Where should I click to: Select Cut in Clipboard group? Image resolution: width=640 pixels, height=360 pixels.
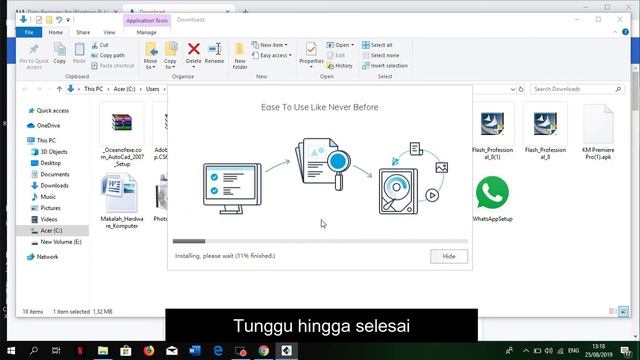tap(100, 45)
